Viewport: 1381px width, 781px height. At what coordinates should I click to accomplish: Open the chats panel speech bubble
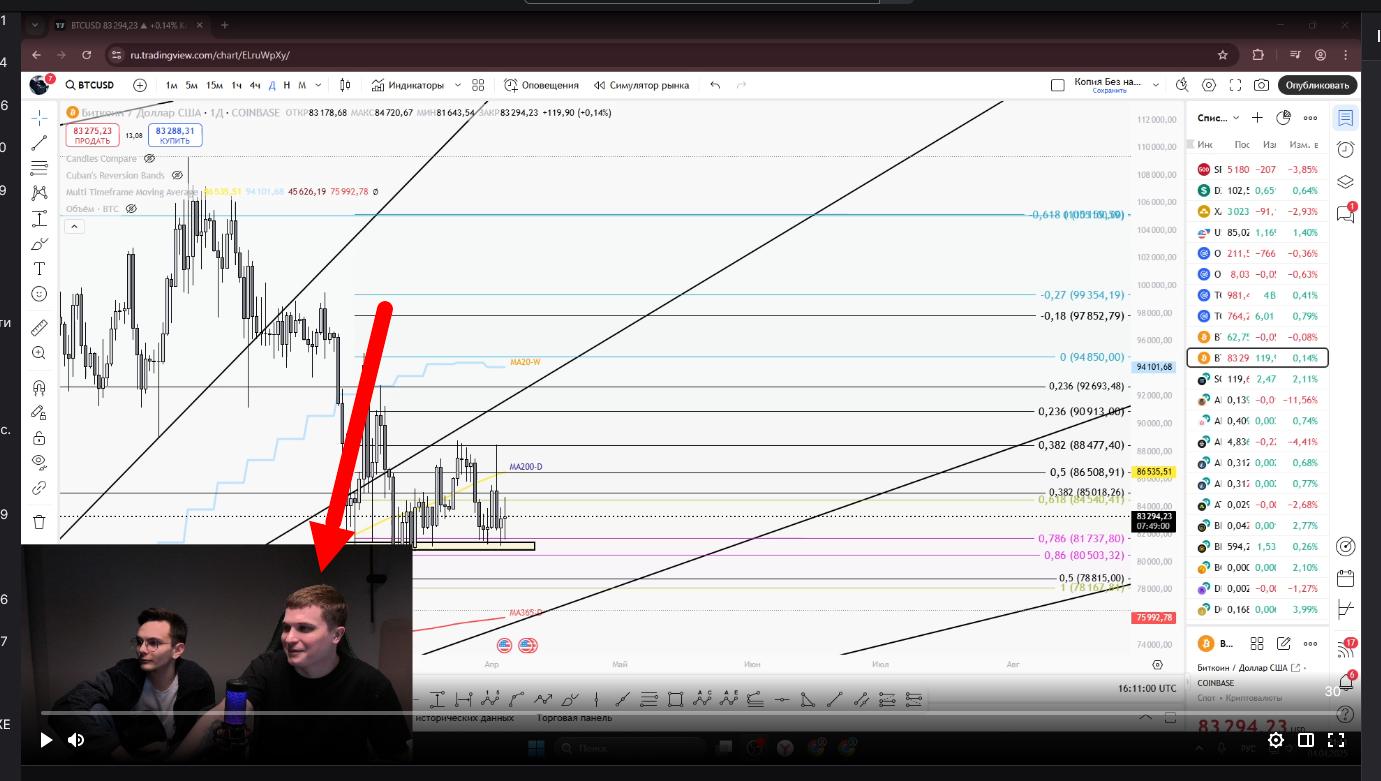click(x=1345, y=214)
